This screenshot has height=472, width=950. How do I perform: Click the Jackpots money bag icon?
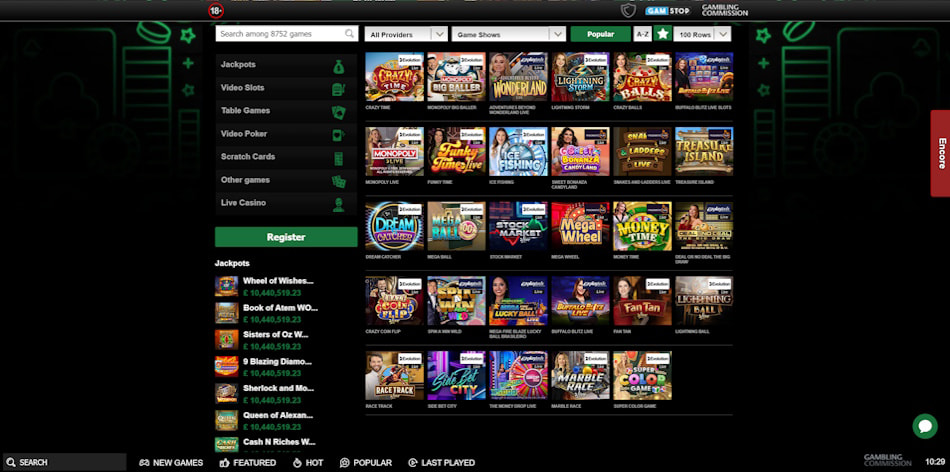(x=339, y=66)
